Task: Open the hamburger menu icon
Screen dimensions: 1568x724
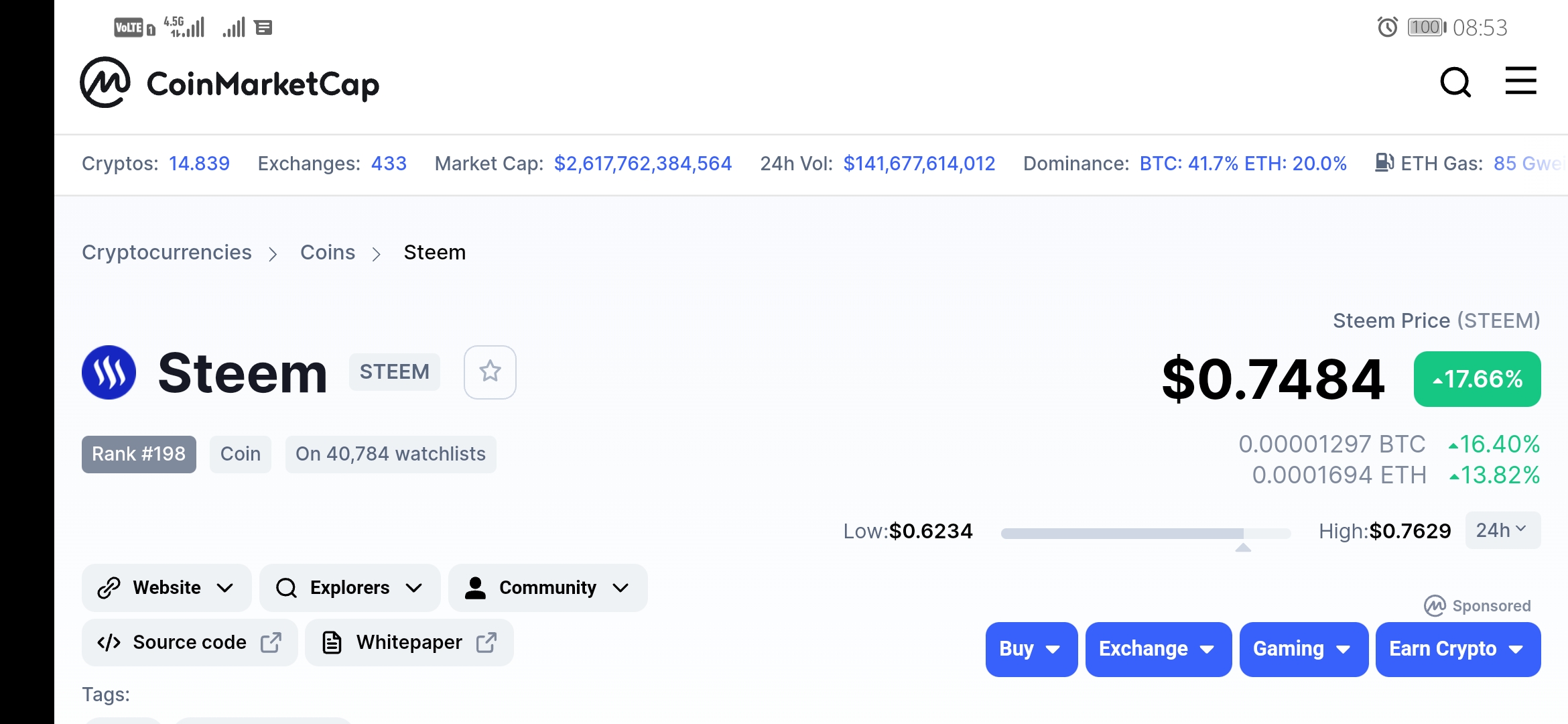Action: 1520,81
